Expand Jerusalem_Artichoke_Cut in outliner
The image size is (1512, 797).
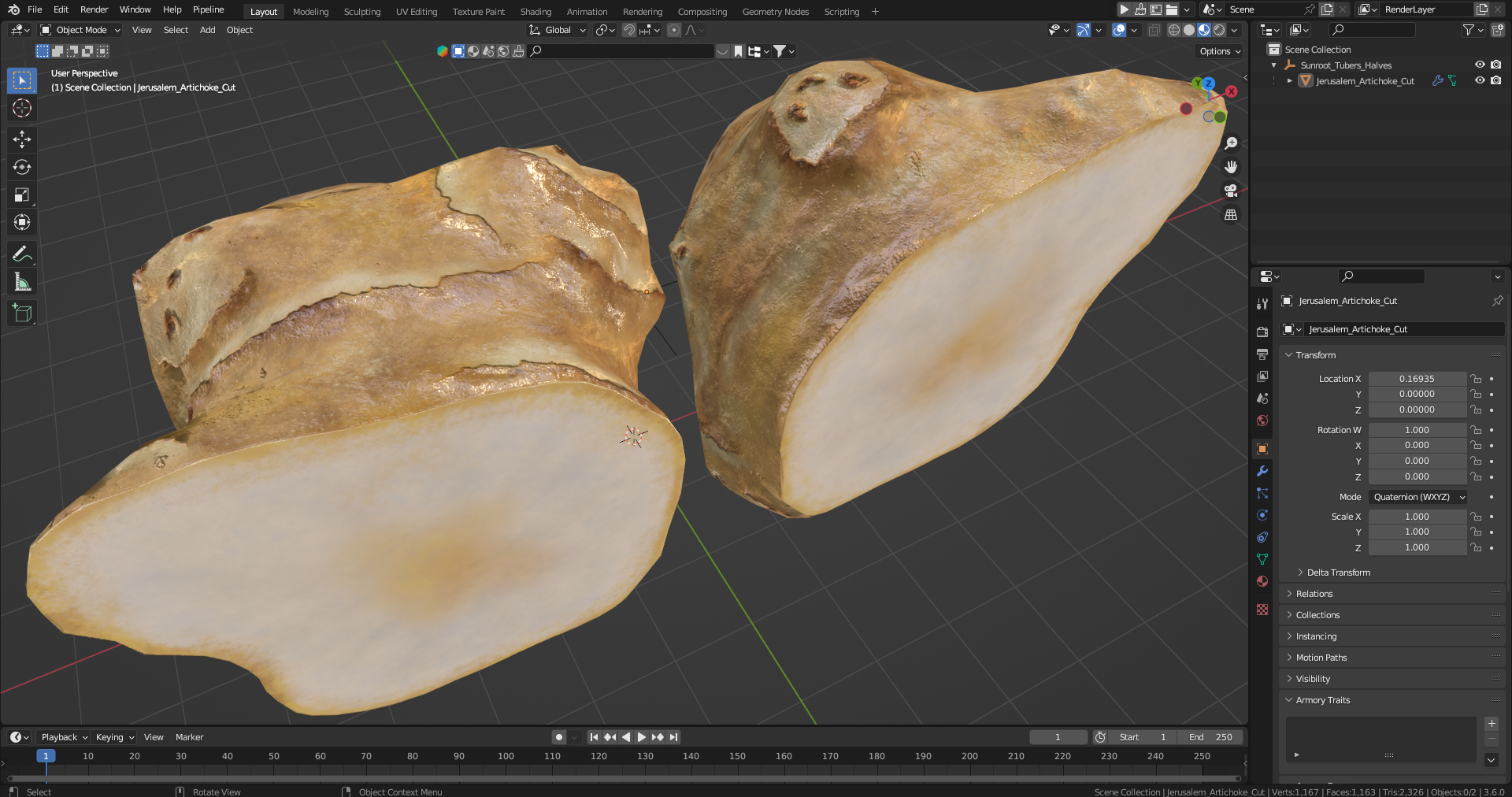[x=1289, y=81]
